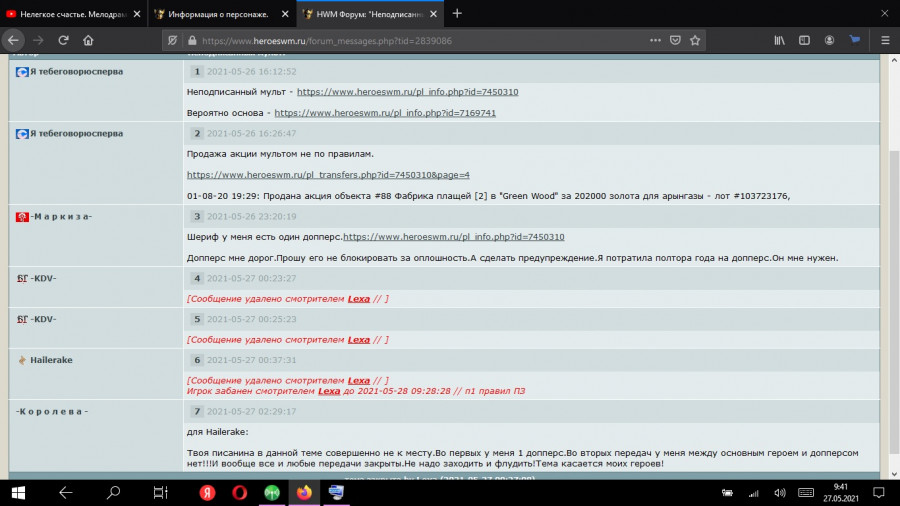The image size is (900, 506).
Task: Open the pl_info.php?id=7169741 link
Action: coord(384,113)
